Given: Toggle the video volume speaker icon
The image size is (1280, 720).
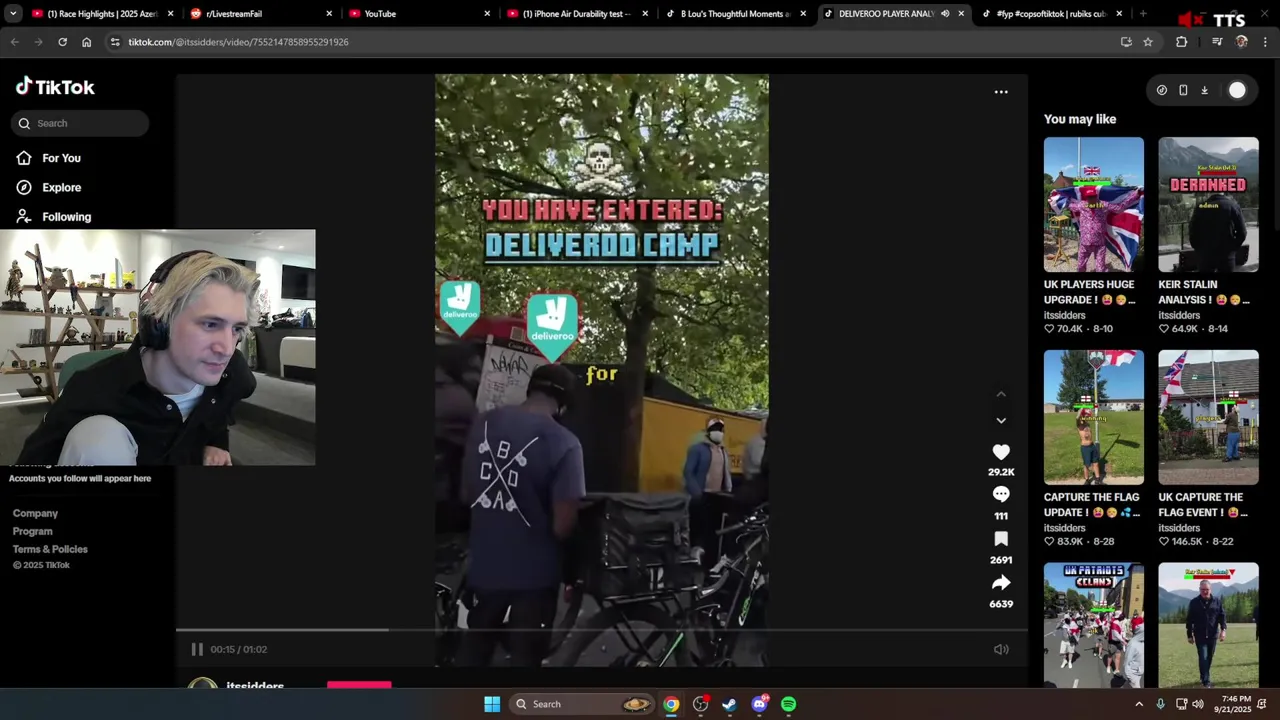Looking at the screenshot, I should tap(1001, 649).
